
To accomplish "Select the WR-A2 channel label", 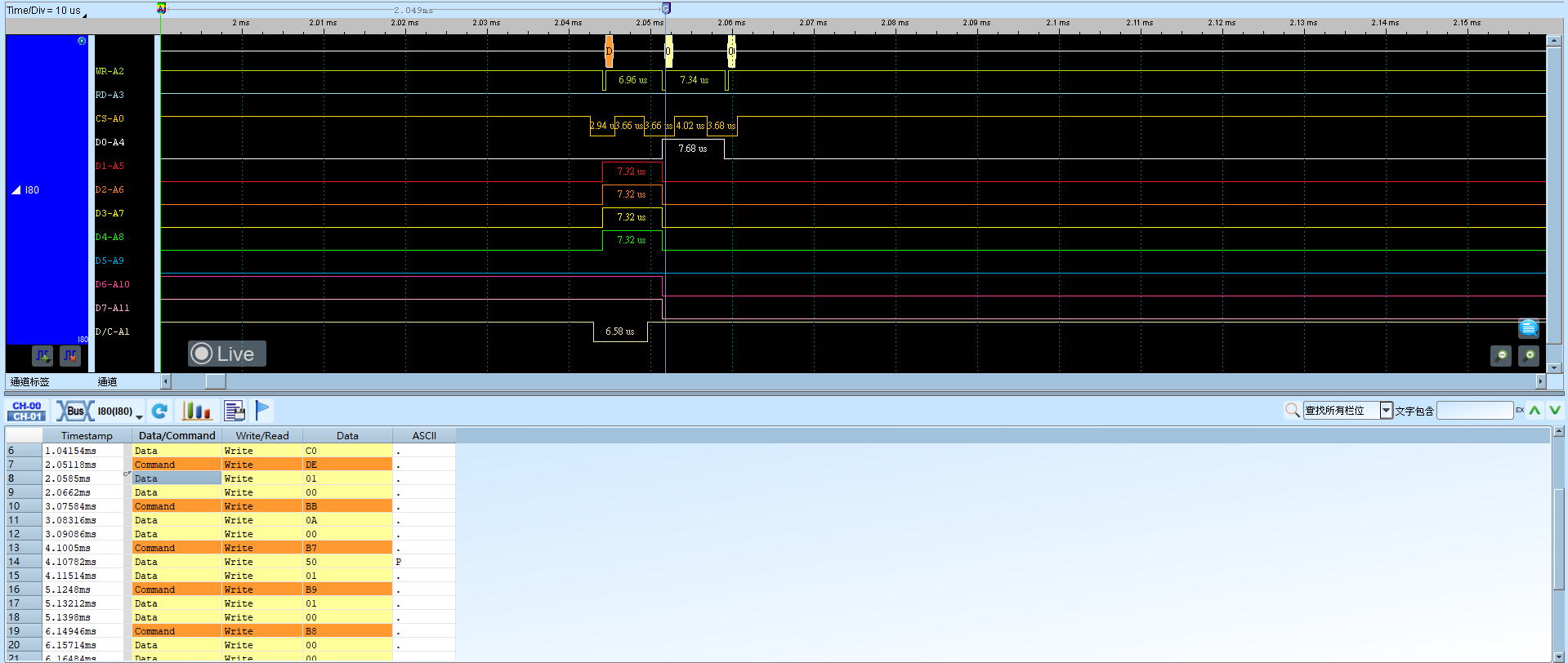I will [109, 72].
